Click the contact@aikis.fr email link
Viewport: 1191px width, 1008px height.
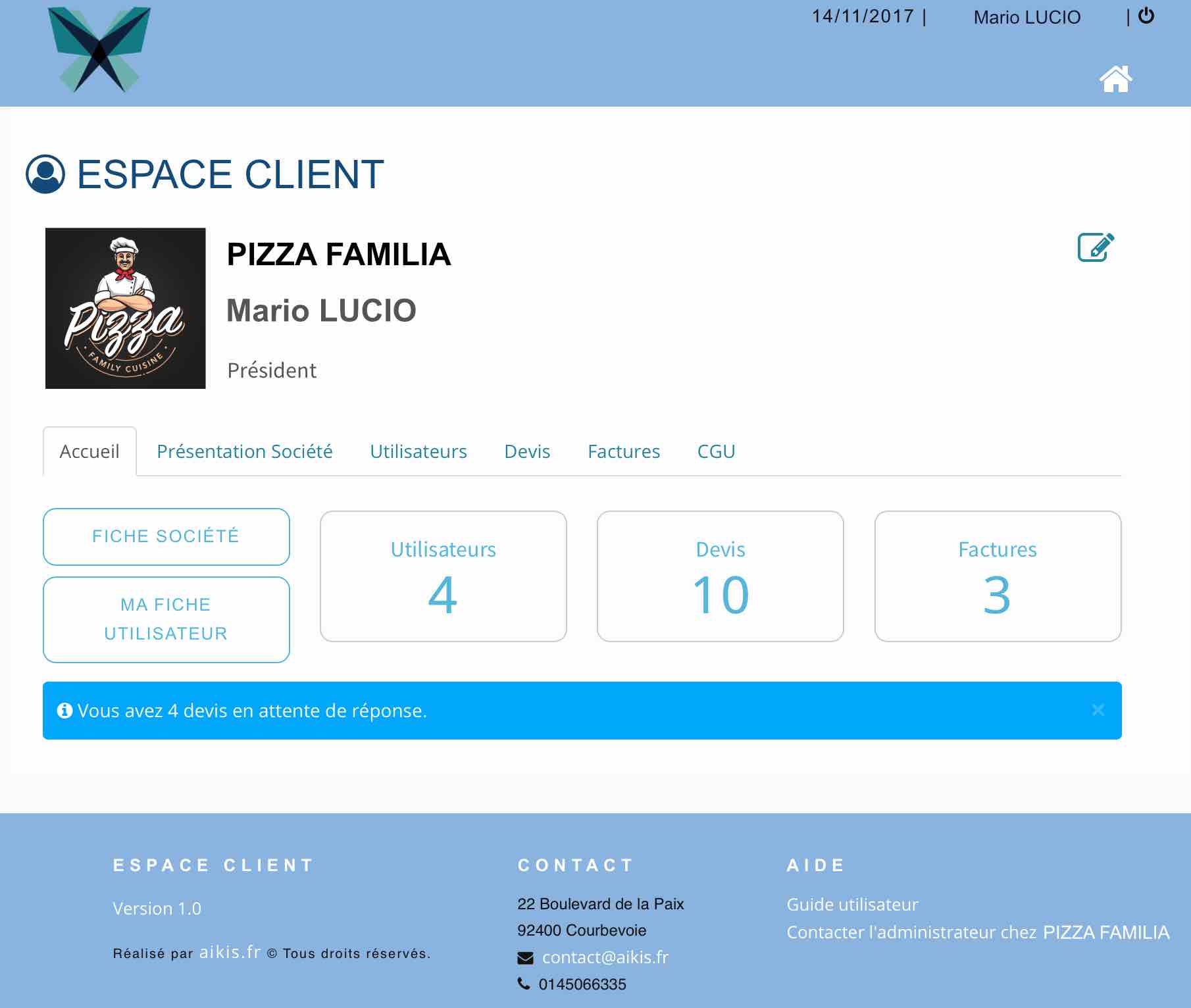[605, 957]
